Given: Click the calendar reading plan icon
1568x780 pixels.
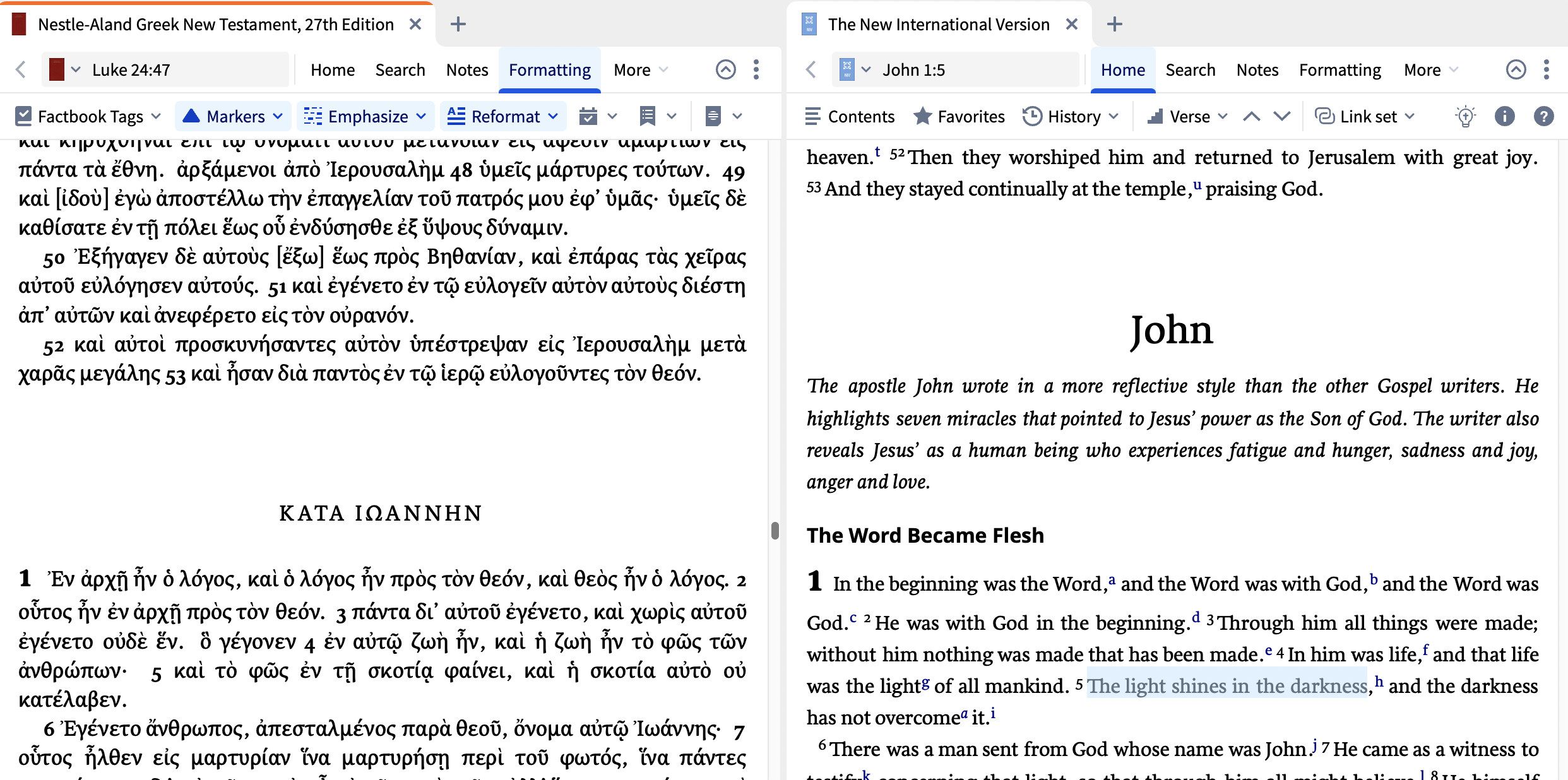Looking at the screenshot, I should (x=588, y=116).
